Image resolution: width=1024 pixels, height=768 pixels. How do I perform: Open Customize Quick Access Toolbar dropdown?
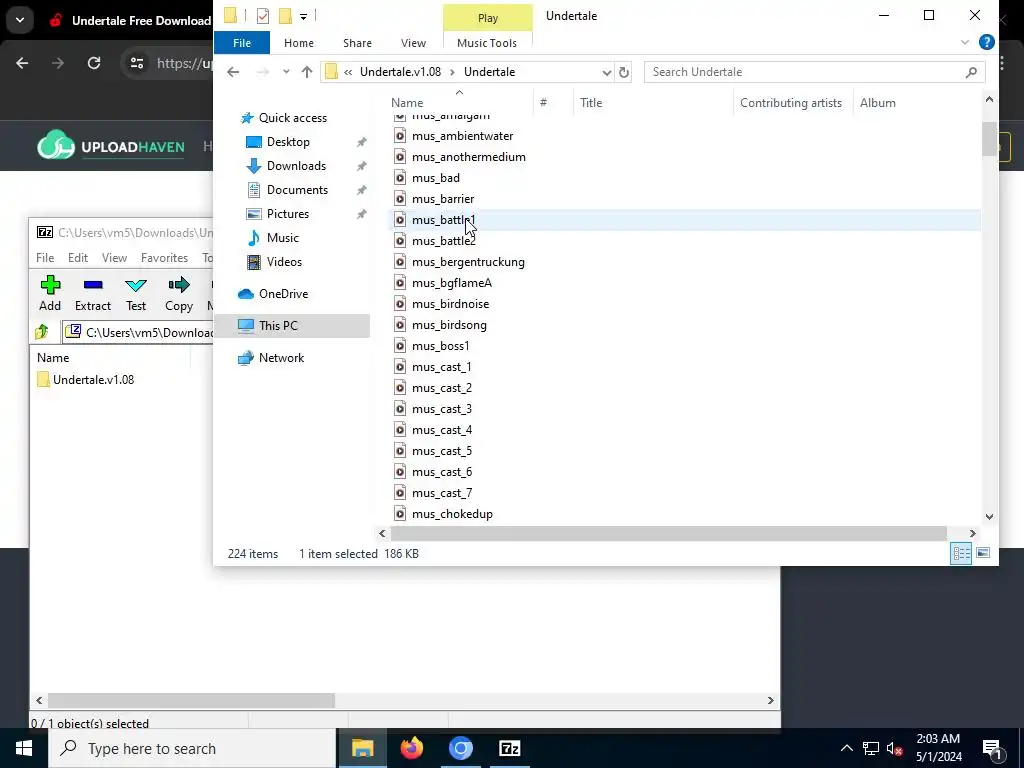304,16
